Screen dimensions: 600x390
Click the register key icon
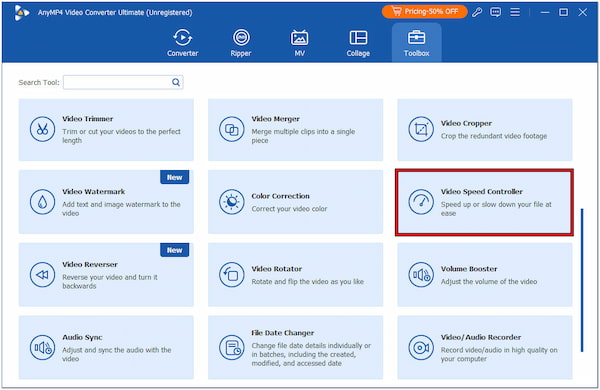point(477,12)
